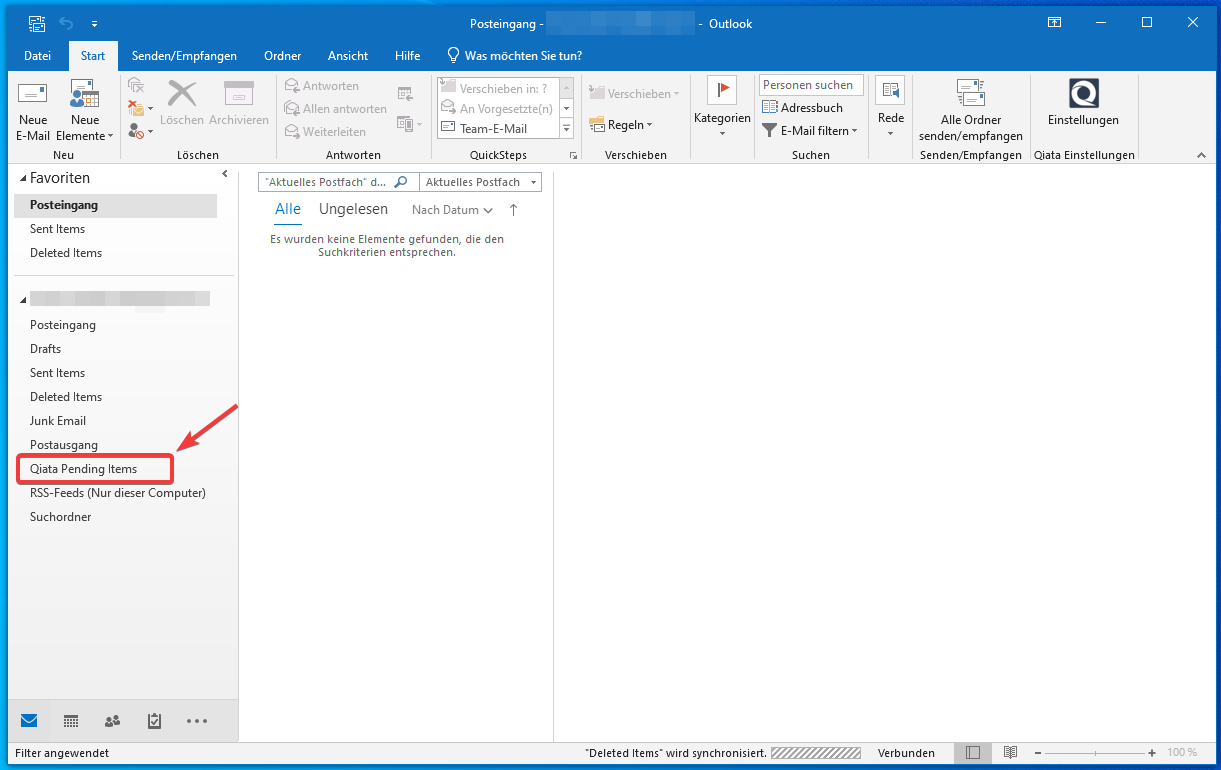The image size is (1221, 770).
Task: Open Qiata Einstellungen in the ribbon
Action: point(1083,95)
